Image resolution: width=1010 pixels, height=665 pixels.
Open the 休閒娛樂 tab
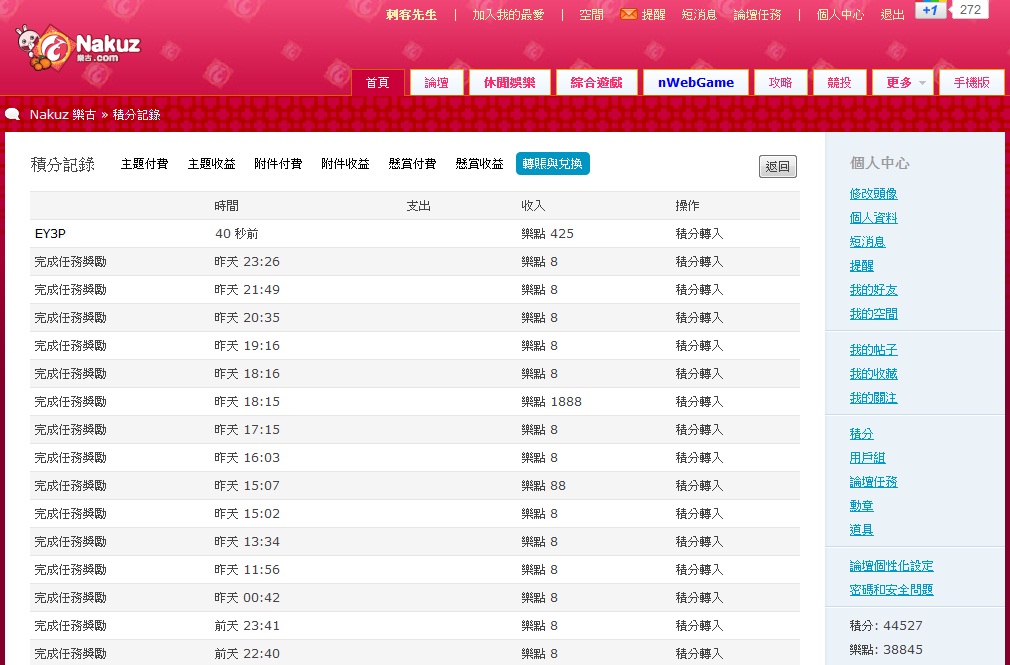510,82
